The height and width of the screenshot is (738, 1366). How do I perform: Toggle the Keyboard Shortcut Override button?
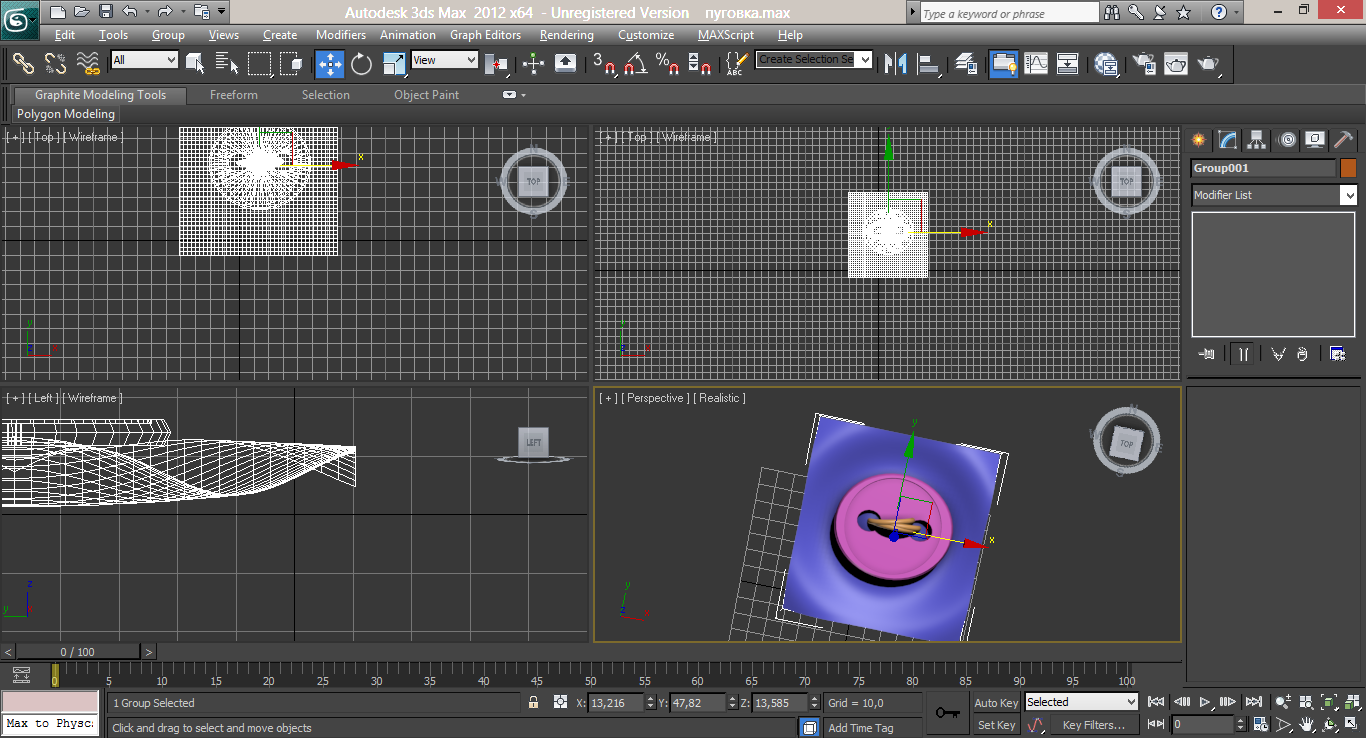point(565,64)
